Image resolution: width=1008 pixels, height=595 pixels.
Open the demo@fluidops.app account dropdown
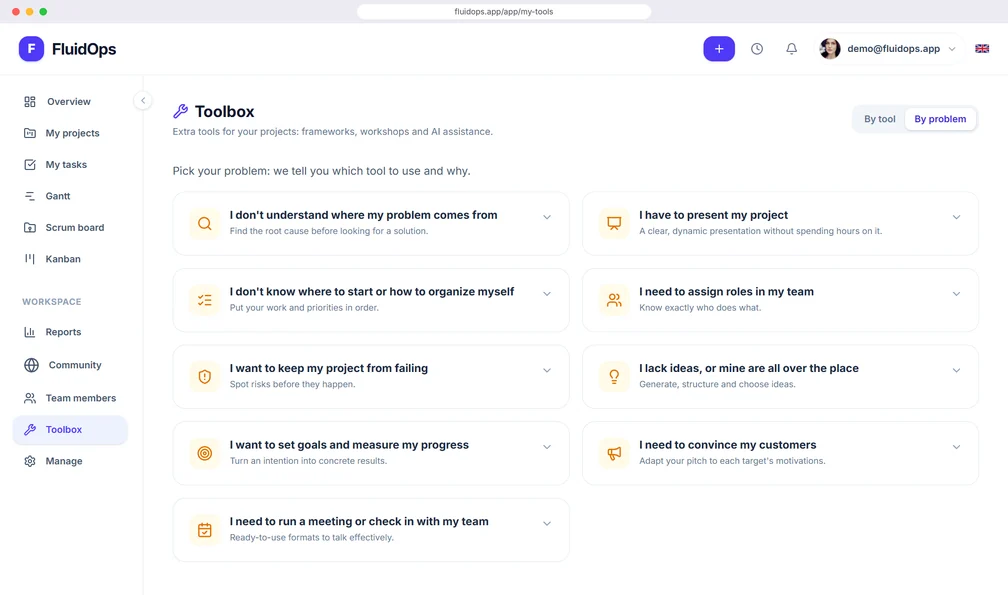(x=890, y=49)
